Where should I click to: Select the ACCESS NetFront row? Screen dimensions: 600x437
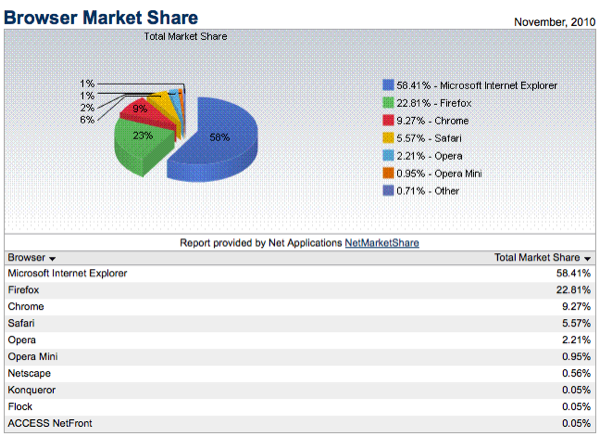pyautogui.click(x=300, y=425)
